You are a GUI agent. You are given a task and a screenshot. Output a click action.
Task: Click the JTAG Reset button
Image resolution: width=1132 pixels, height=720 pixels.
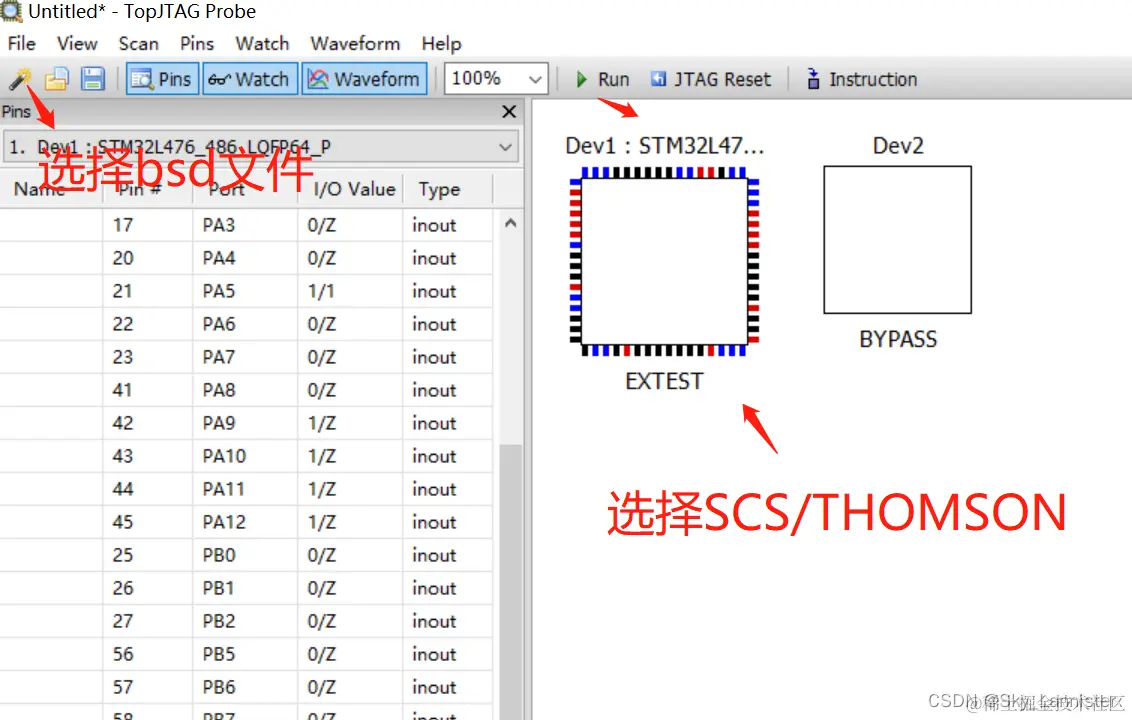(x=711, y=79)
